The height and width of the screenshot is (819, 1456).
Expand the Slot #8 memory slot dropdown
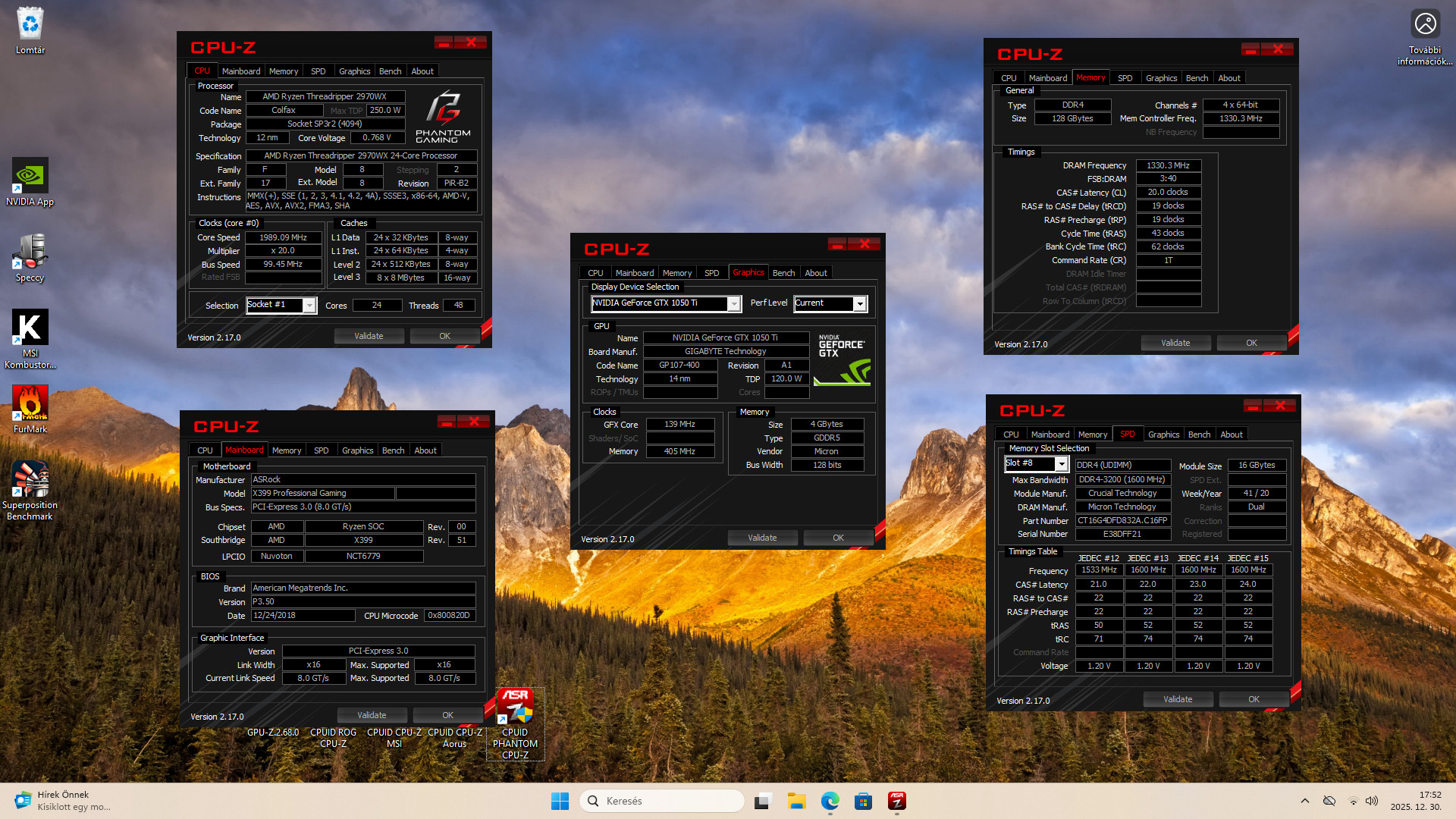coord(1062,463)
